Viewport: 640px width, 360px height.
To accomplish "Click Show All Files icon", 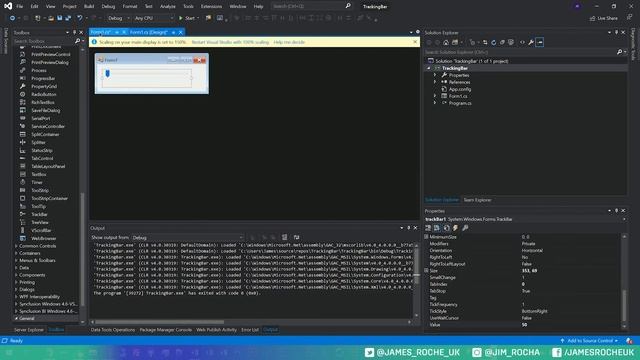I will tap(511, 42).
